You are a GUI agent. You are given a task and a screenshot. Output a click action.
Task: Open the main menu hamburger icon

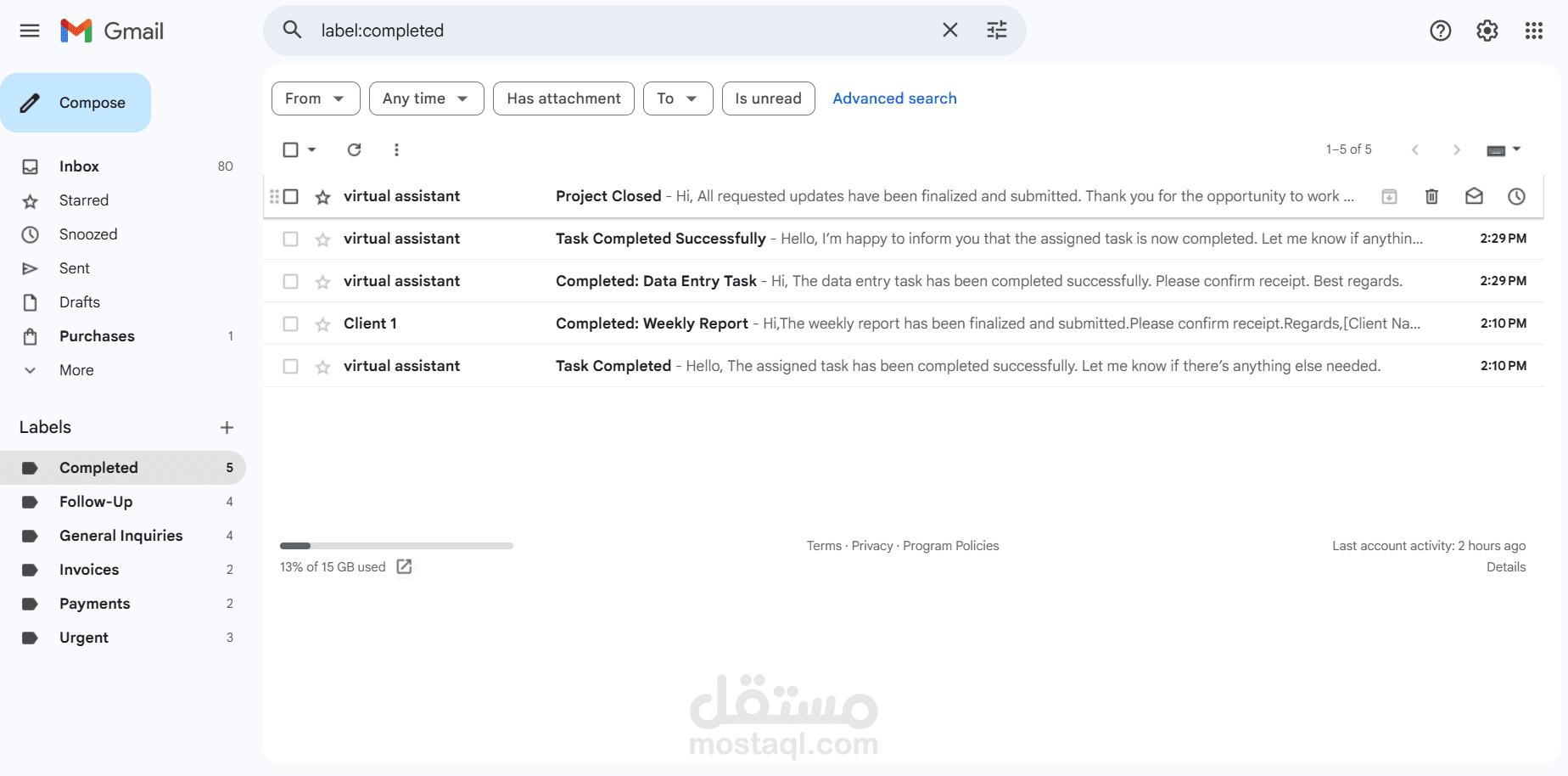click(30, 31)
